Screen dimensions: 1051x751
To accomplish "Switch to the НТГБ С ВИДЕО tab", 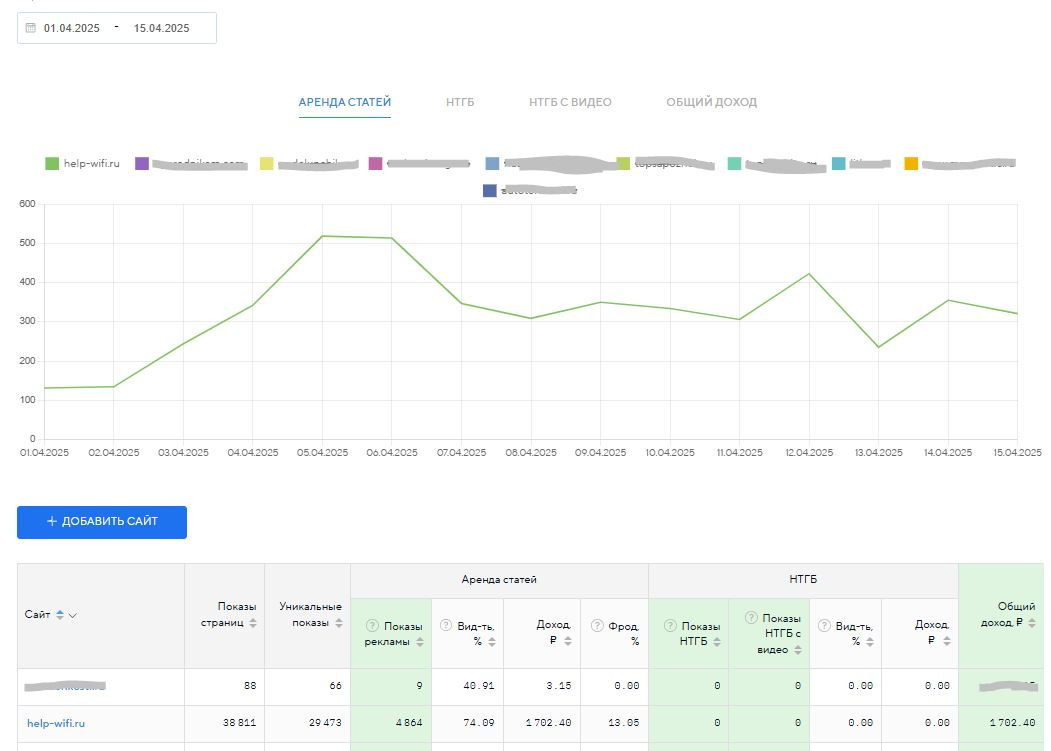I will (570, 102).
